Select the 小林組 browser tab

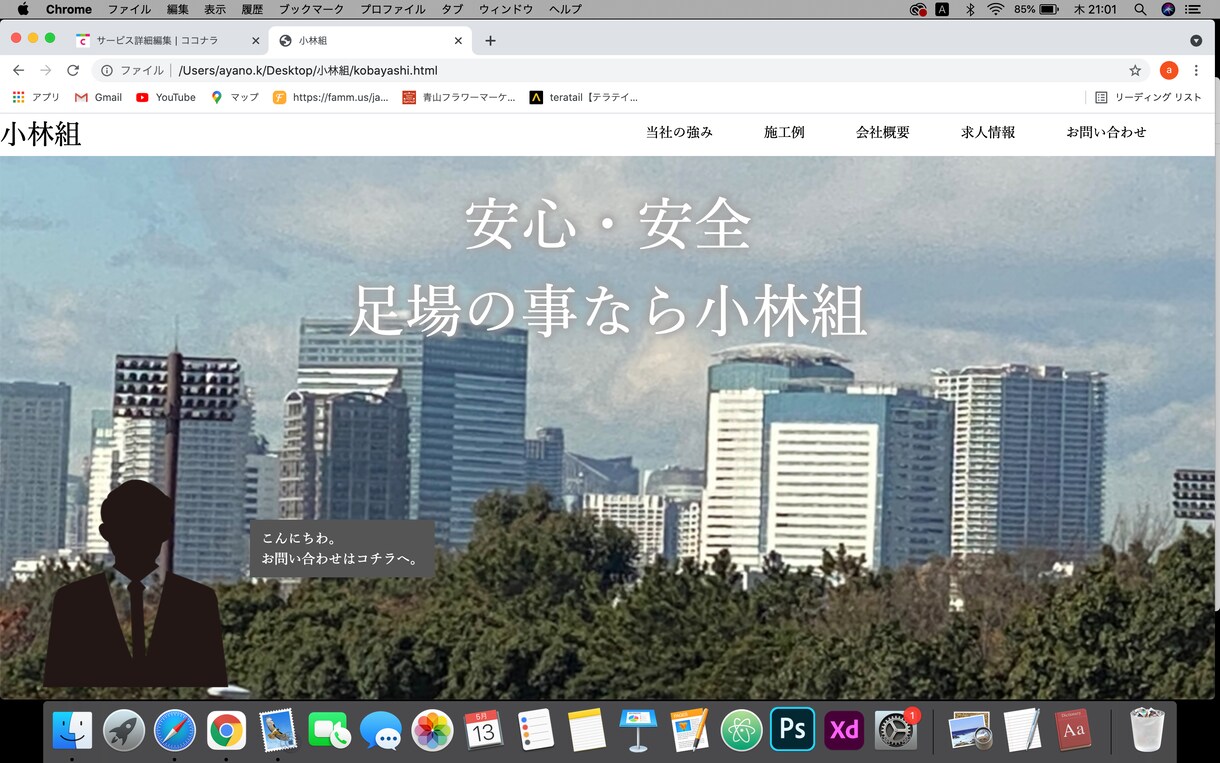coord(370,41)
